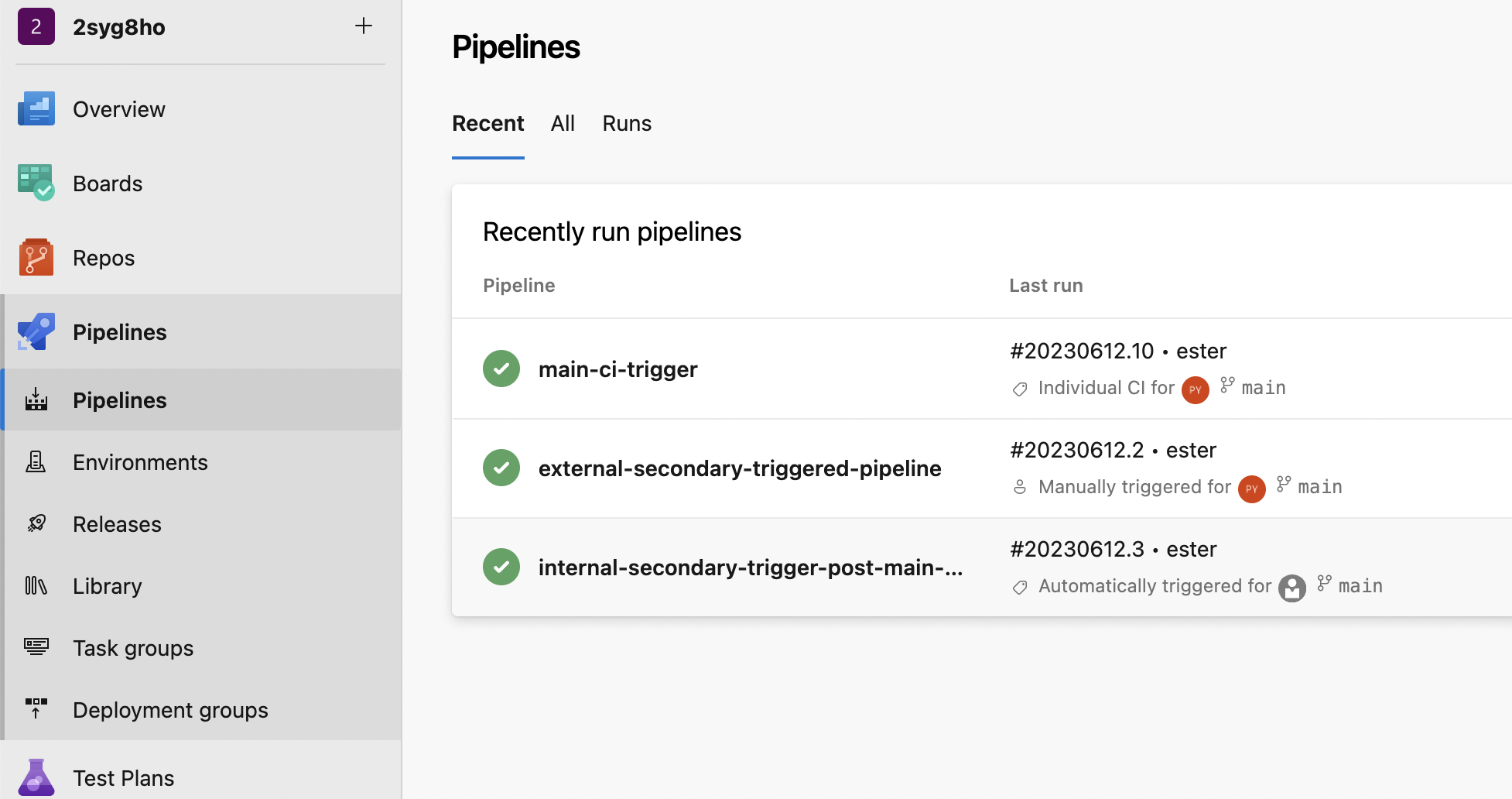Image resolution: width=1512 pixels, height=799 pixels.
Task: Select the Deployment groups icon
Action: pos(36,709)
